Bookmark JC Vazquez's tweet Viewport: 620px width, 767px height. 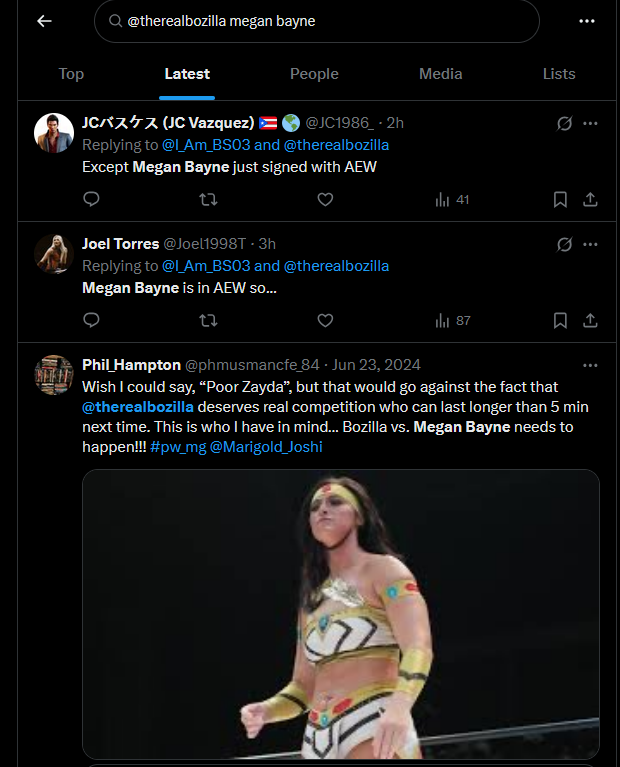pyautogui.click(x=560, y=199)
